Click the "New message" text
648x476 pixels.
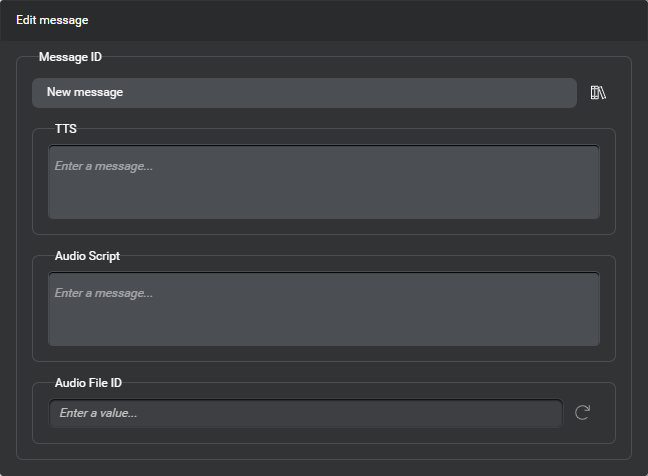(x=85, y=93)
